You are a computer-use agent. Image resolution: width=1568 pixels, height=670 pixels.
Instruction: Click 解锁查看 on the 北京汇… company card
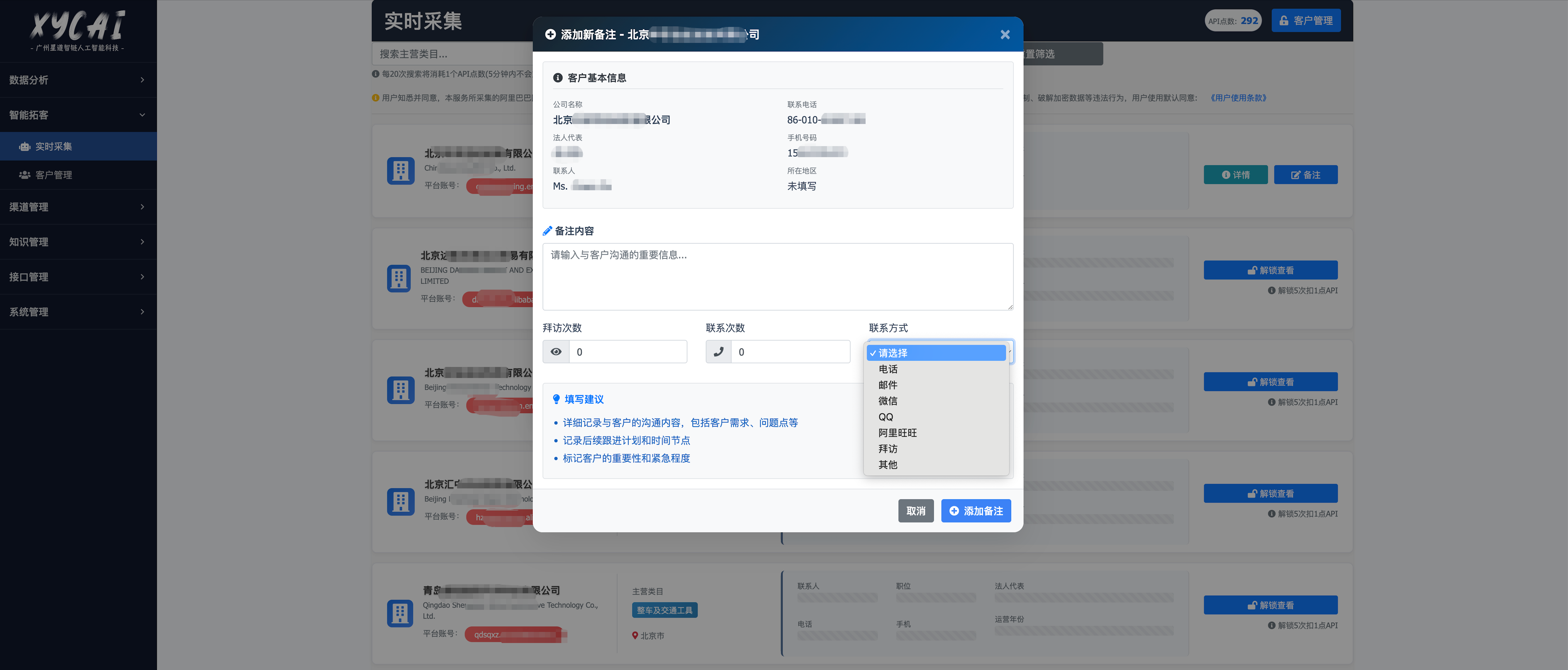(1270, 493)
